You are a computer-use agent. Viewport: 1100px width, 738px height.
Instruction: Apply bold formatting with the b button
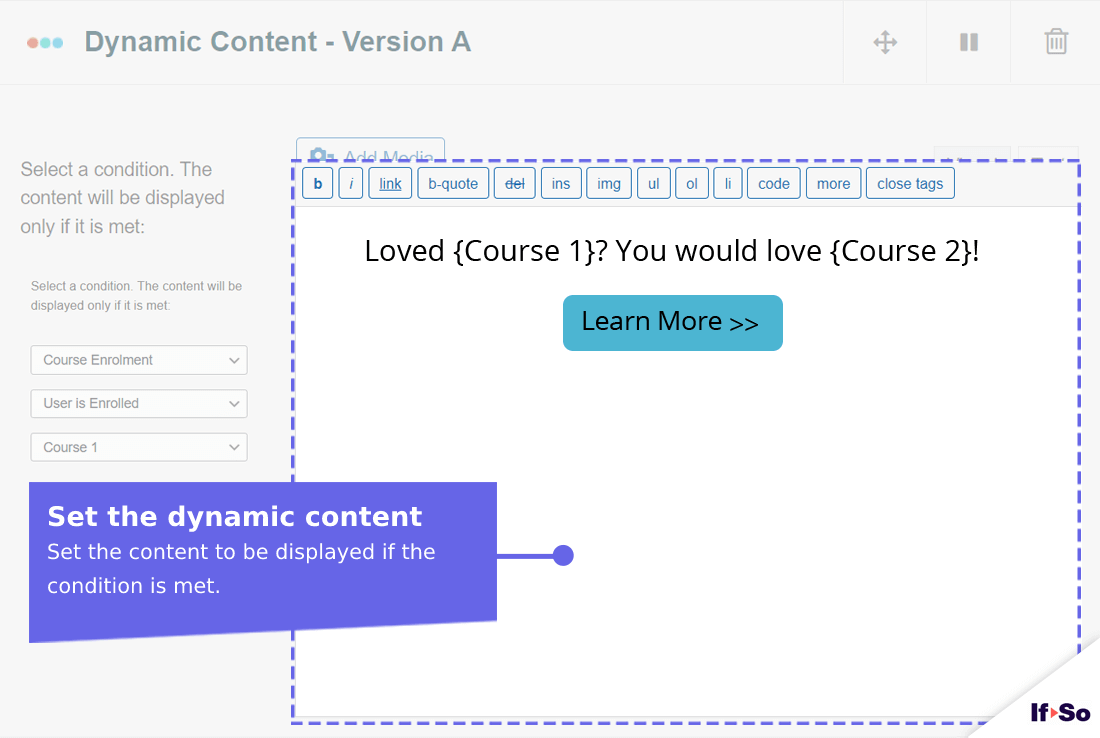317,183
